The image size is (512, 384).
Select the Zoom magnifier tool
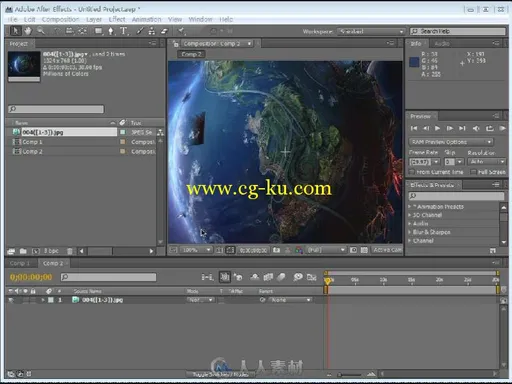coord(41,31)
